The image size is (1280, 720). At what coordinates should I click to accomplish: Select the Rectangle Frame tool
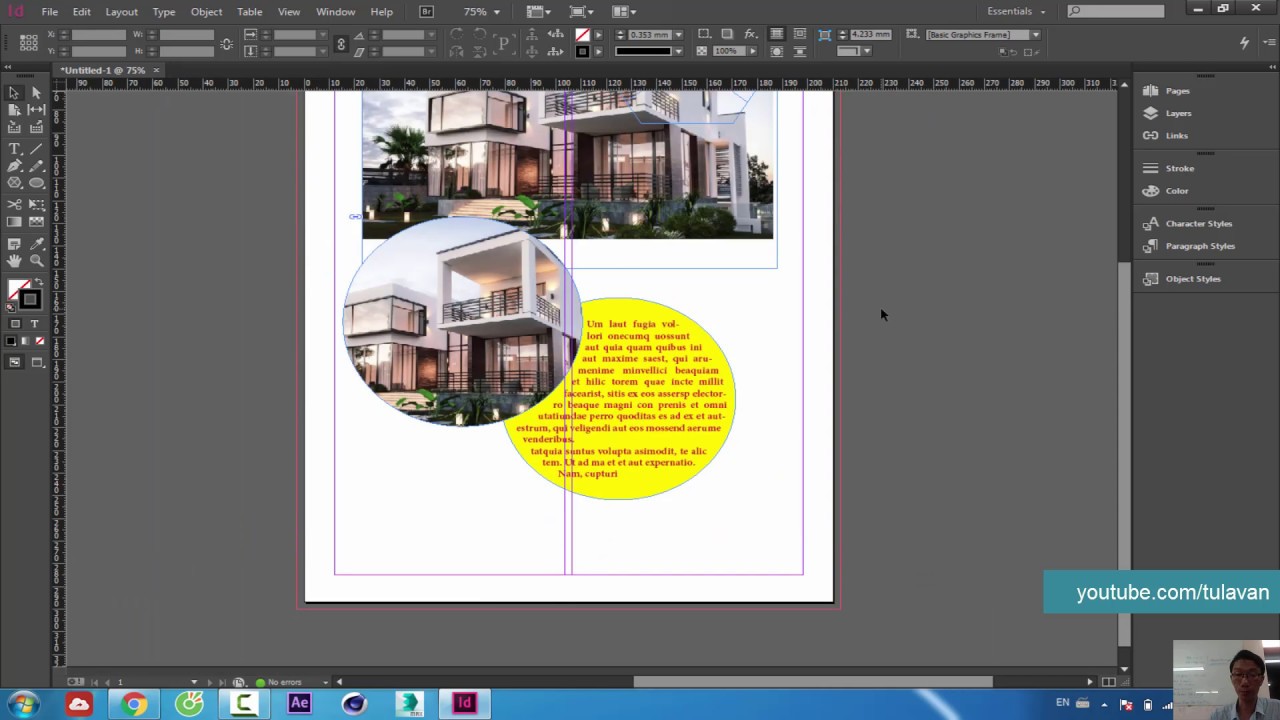(14, 182)
